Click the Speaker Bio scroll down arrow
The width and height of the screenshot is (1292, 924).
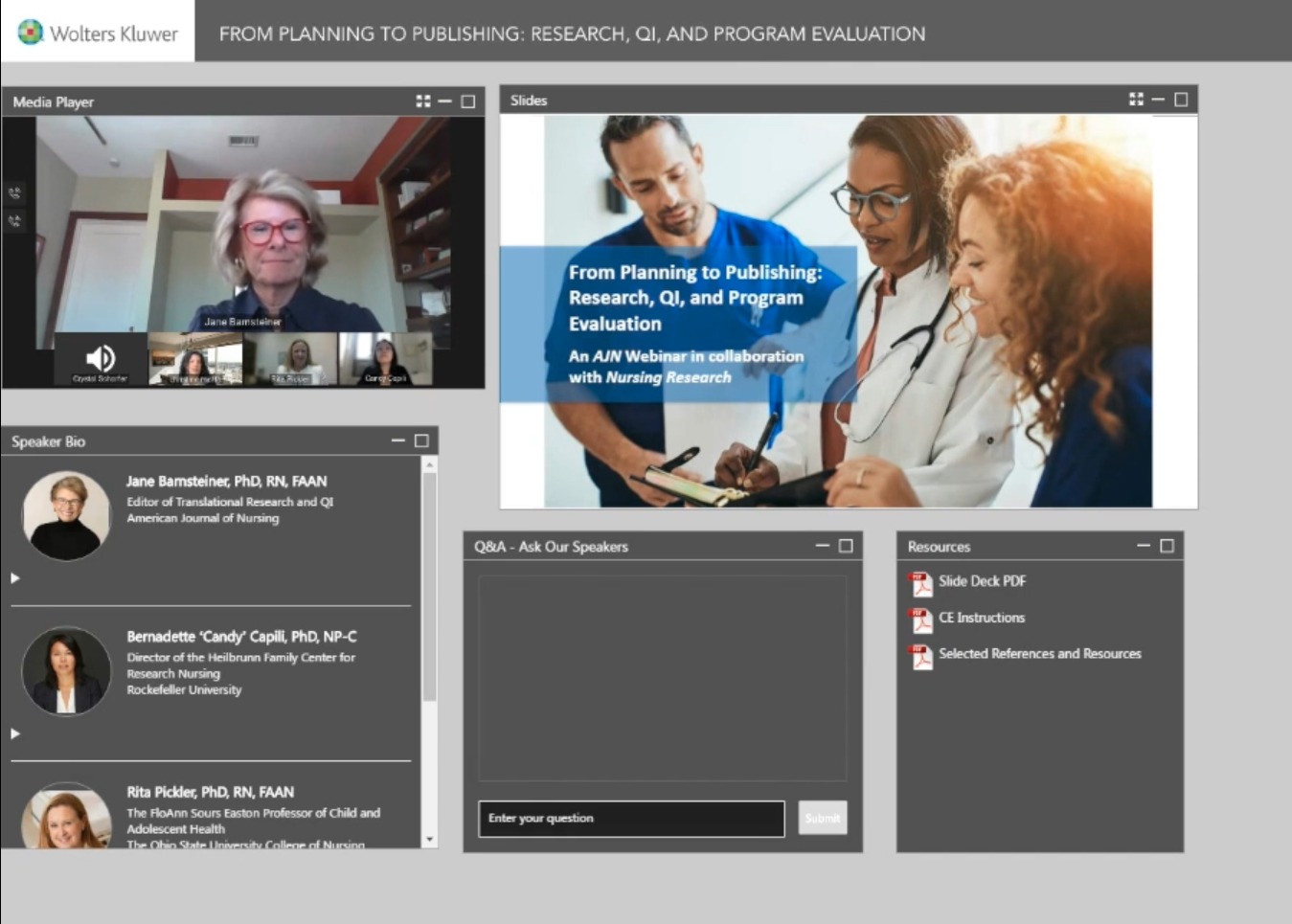coord(429,840)
